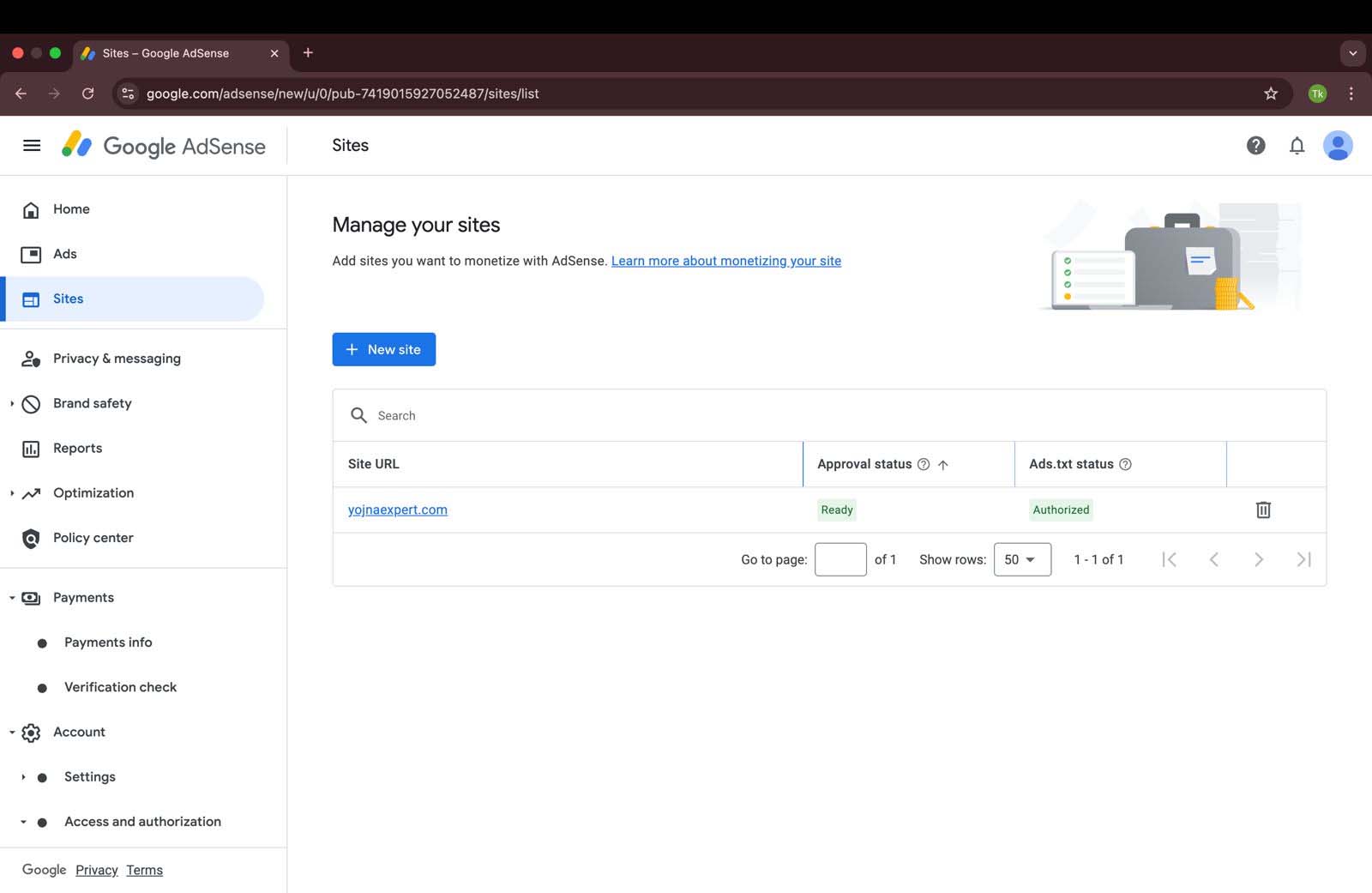Open Chrome three-dot menu

coord(1351,94)
